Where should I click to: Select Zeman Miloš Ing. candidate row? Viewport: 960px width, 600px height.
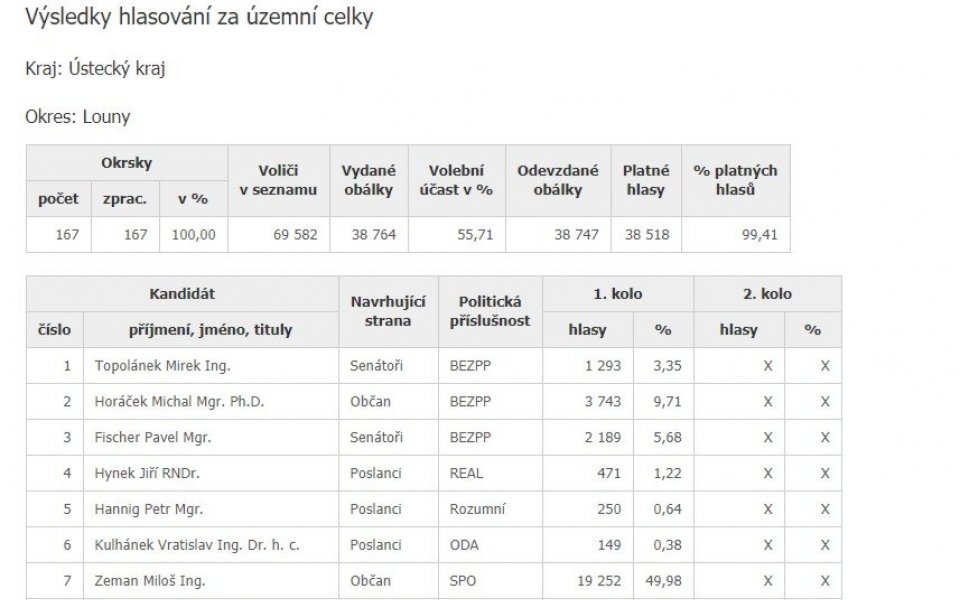click(x=433, y=581)
